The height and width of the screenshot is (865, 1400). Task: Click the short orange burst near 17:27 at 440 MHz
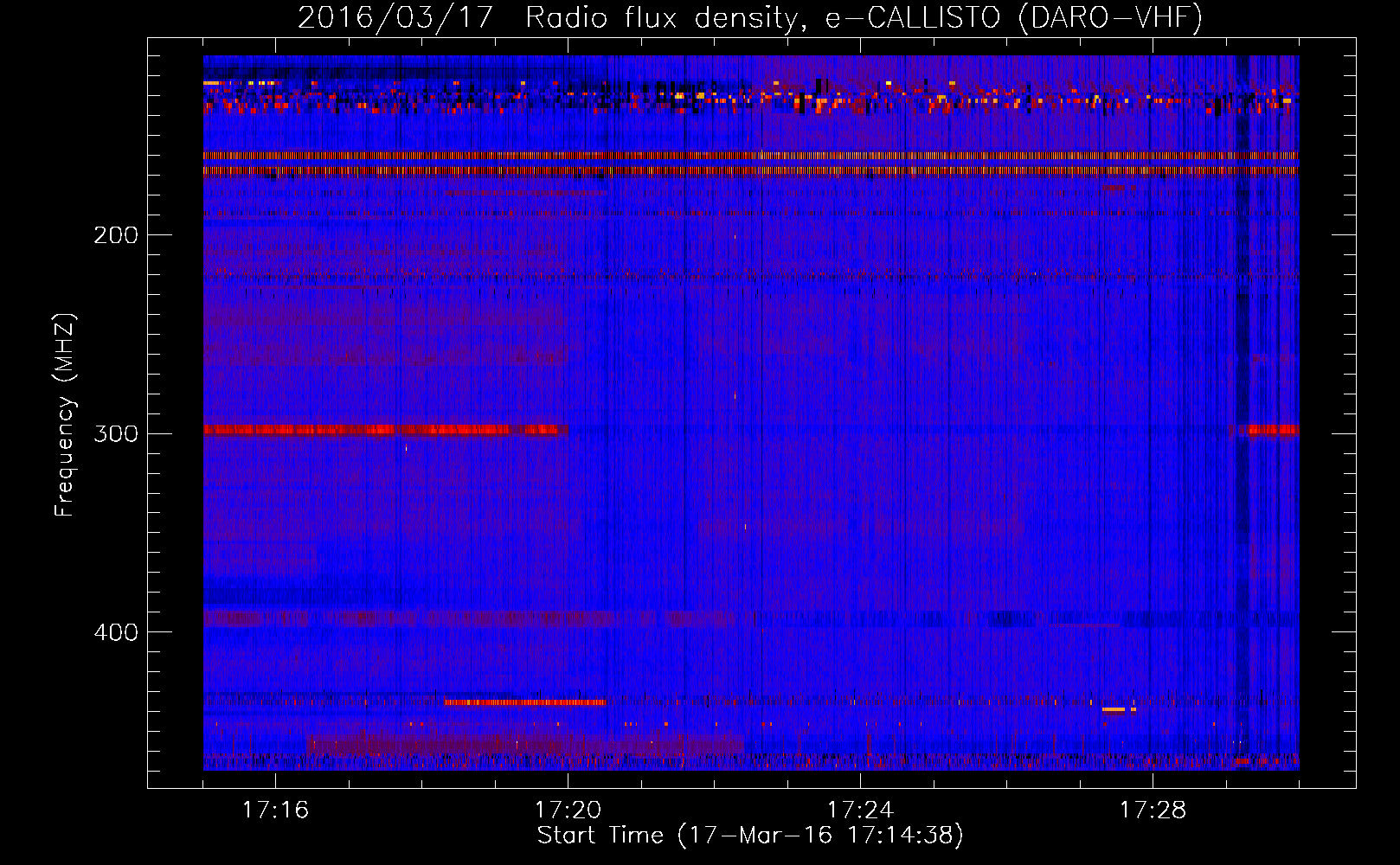pyautogui.click(x=1114, y=709)
